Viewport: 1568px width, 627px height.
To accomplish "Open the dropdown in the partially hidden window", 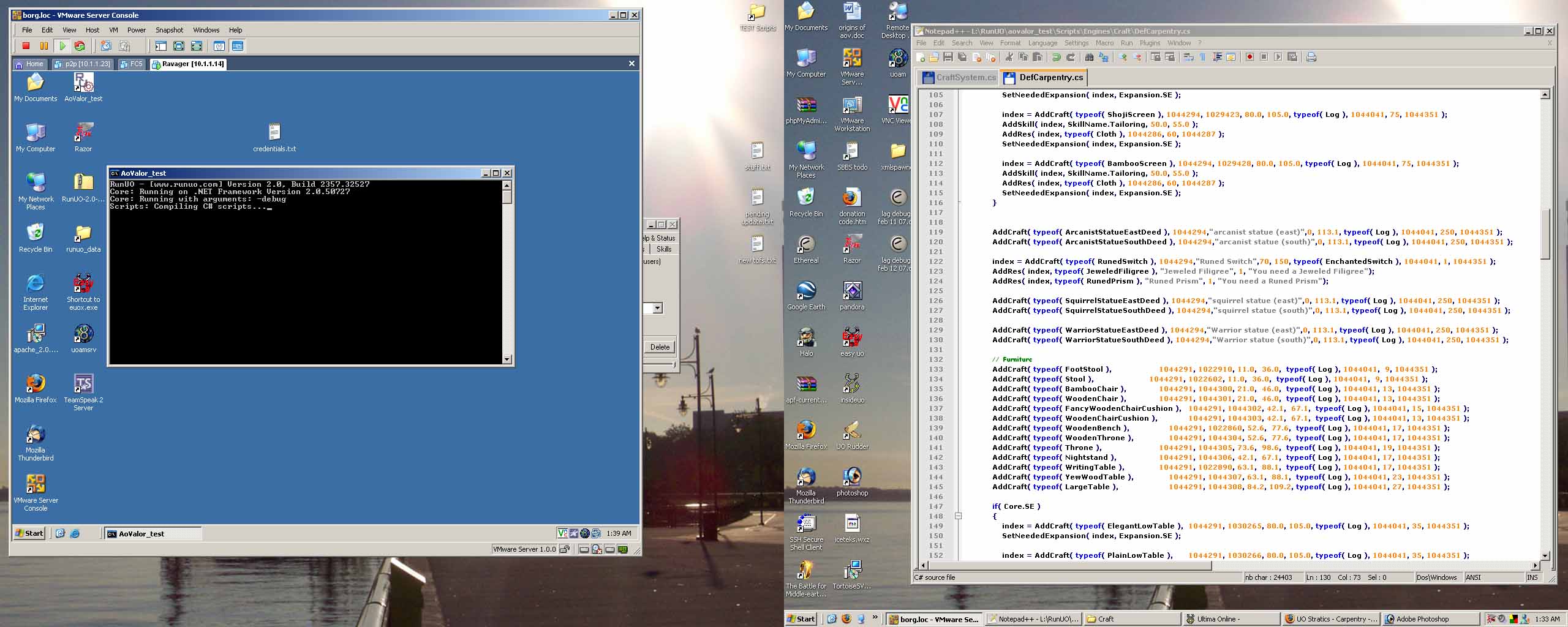I will pos(657,309).
